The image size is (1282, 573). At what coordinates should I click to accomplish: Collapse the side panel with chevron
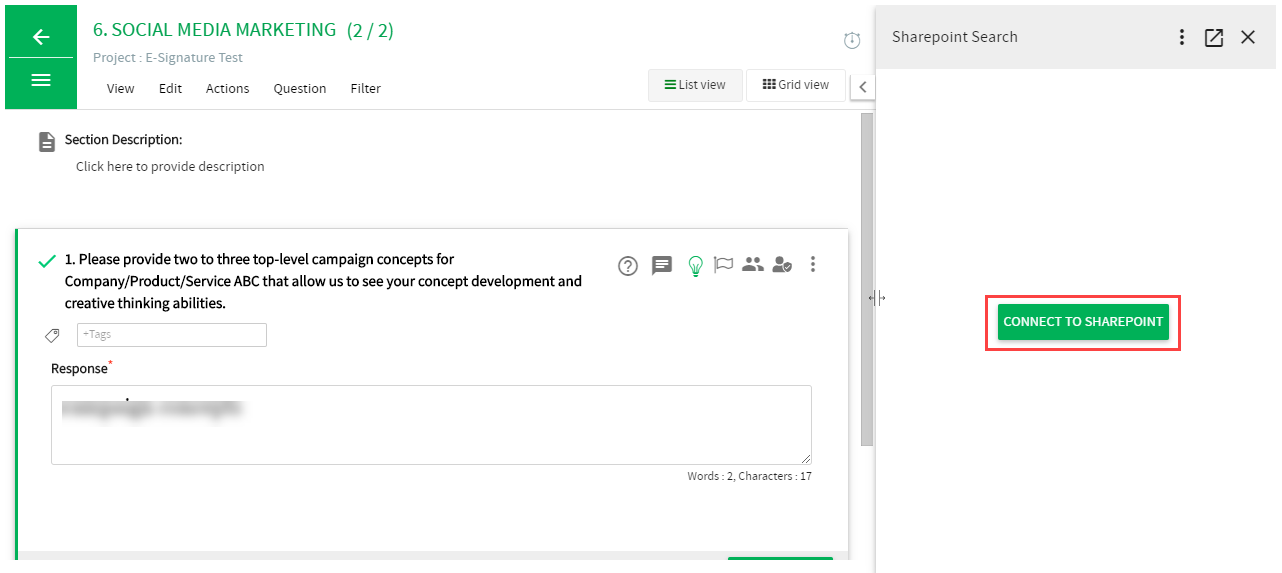tap(862, 87)
